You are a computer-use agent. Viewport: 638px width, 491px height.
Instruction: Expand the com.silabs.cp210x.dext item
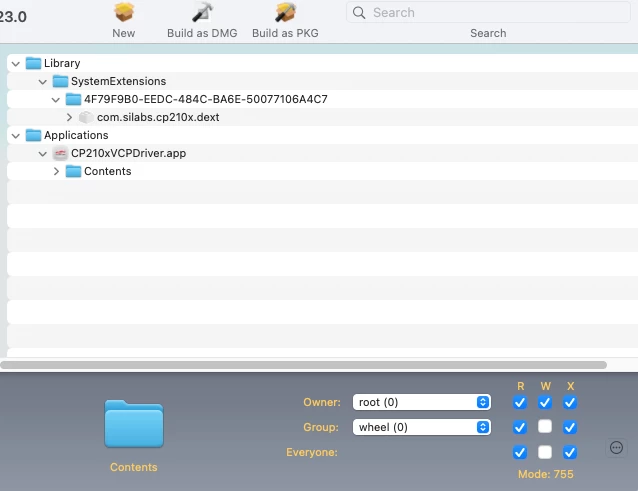tap(69, 117)
